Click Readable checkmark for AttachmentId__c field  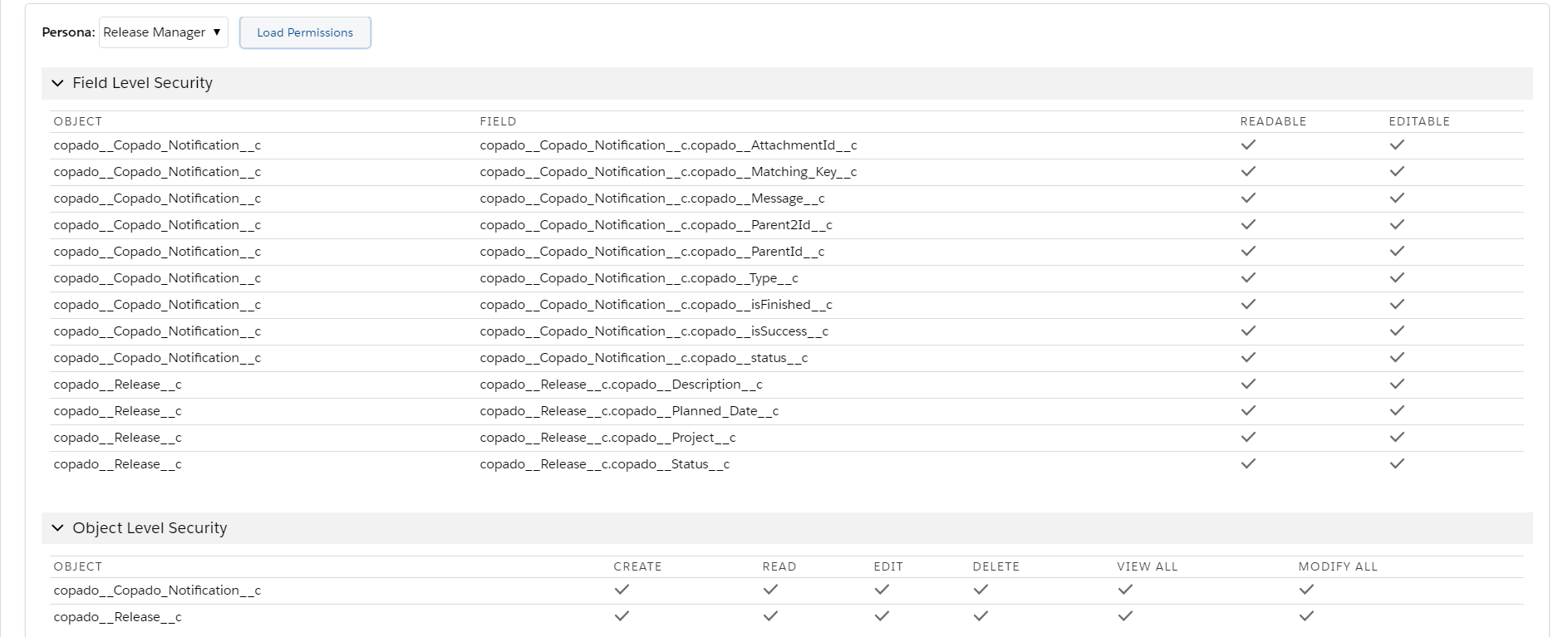(1248, 145)
